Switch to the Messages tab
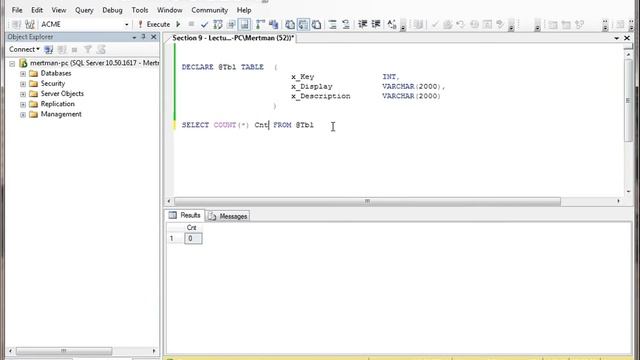This screenshot has height=360, width=640. [x=228, y=216]
